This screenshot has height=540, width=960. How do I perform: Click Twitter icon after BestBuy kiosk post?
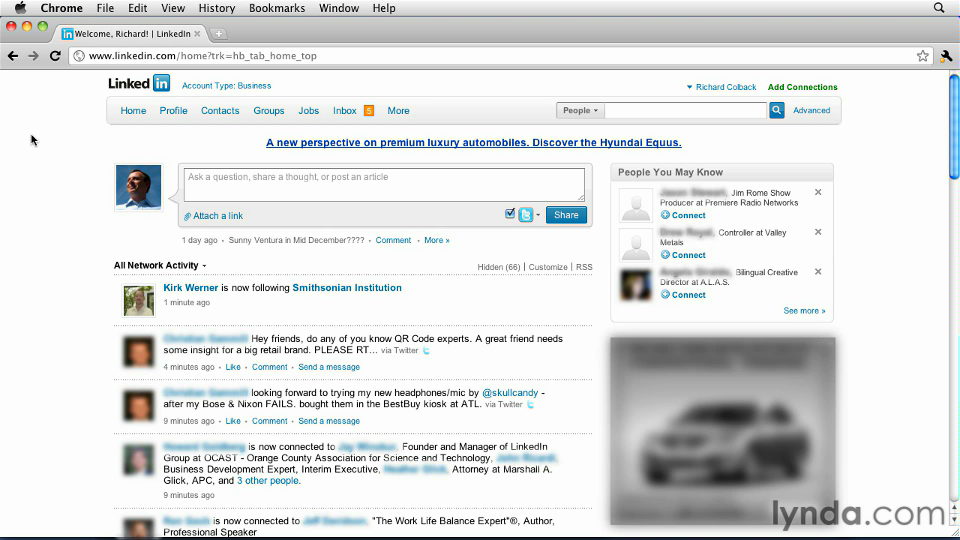click(530, 405)
